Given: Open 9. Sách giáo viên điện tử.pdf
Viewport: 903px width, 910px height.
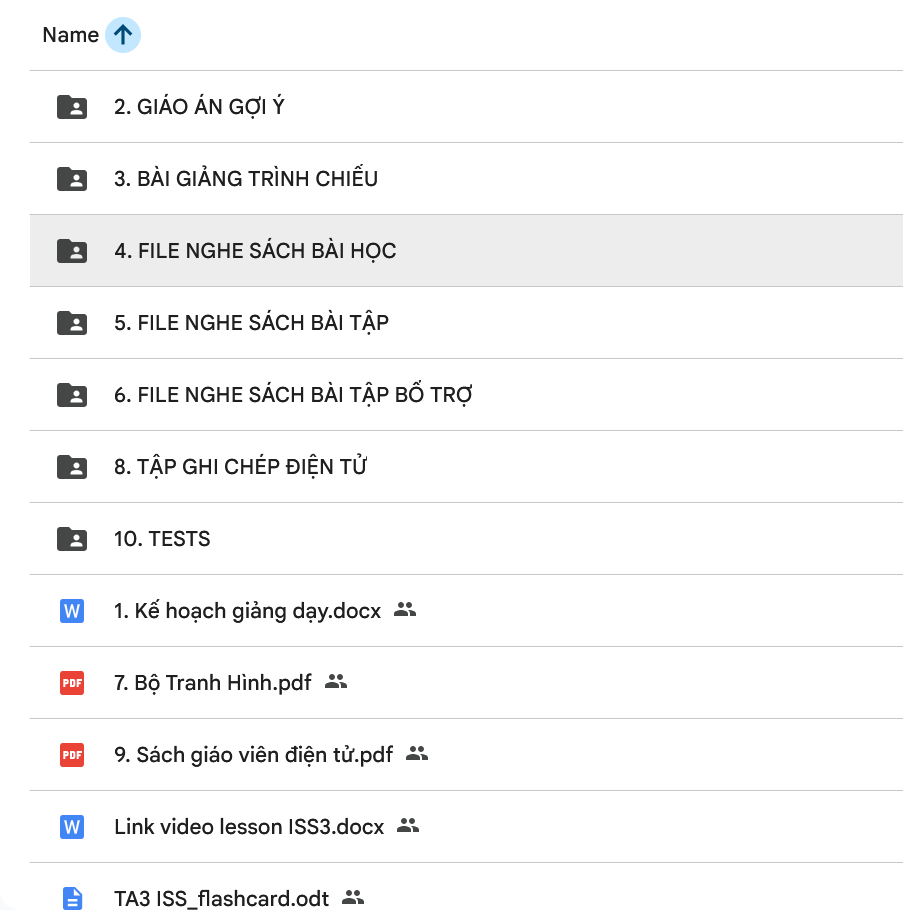Looking at the screenshot, I should point(253,755).
